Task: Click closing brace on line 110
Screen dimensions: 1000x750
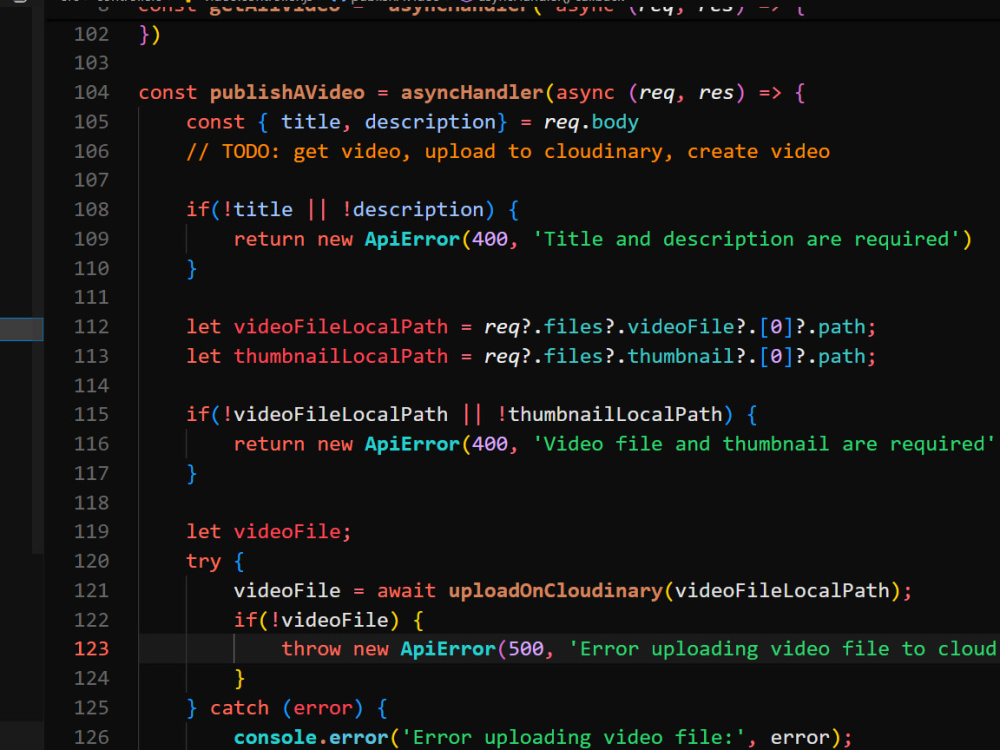Action: click(191, 268)
